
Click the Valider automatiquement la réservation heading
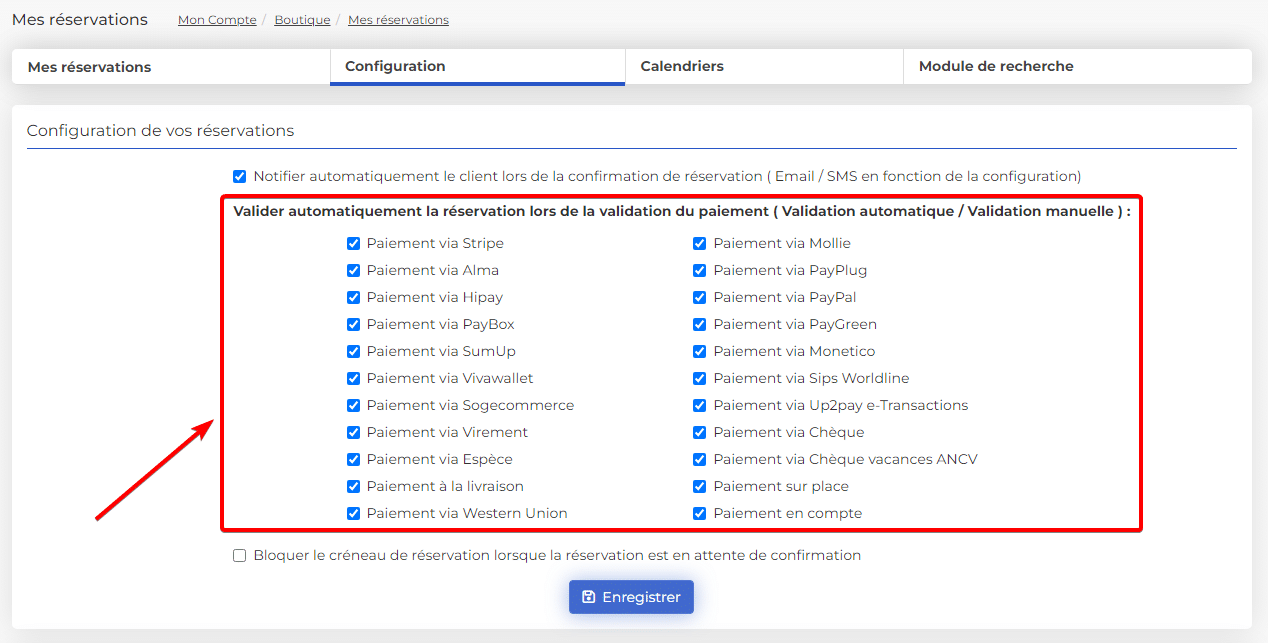pyautogui.click(x=682, y=211)
